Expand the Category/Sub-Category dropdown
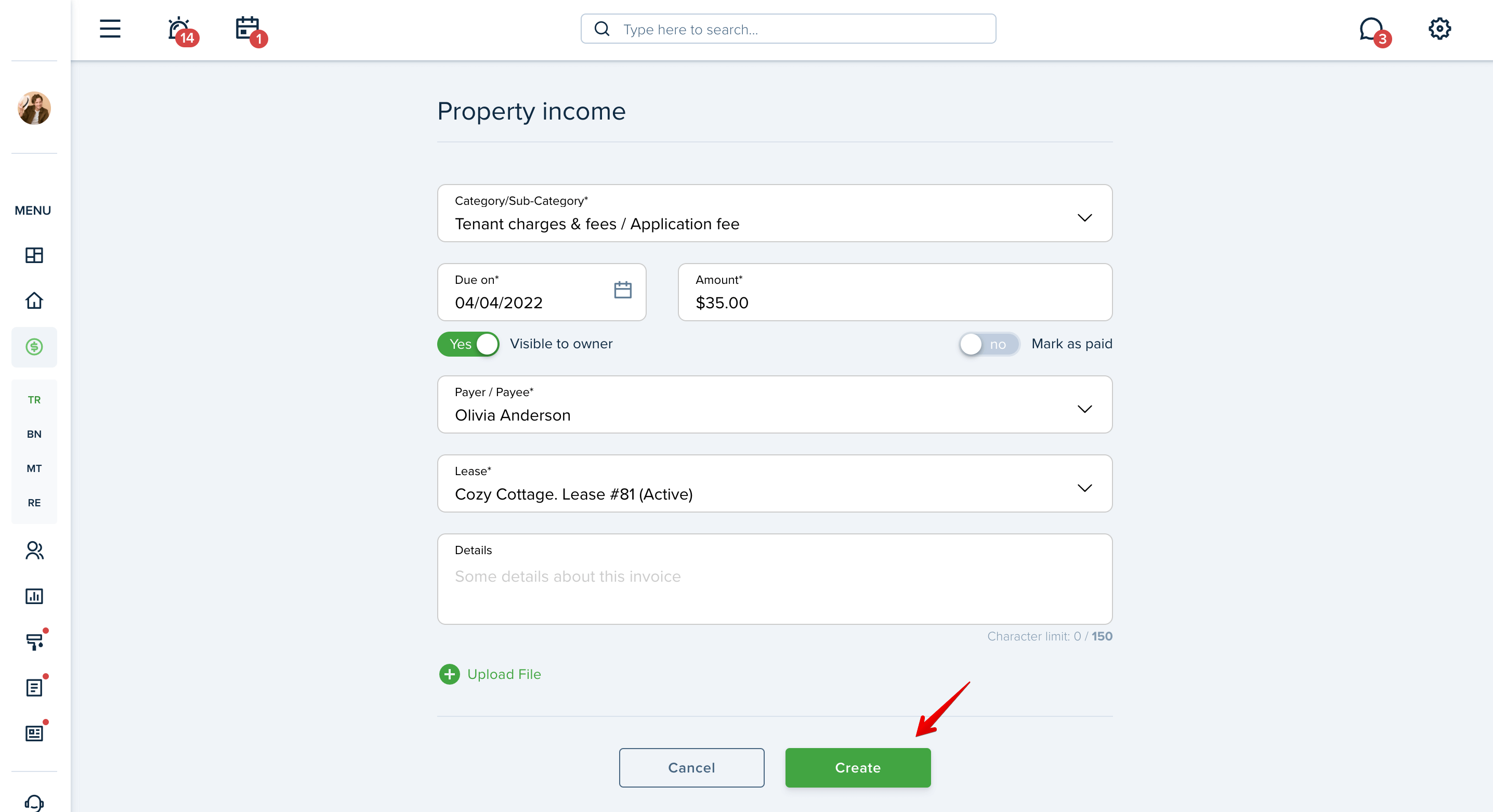This screenshot has width=1493, height=812. point(775,213)
